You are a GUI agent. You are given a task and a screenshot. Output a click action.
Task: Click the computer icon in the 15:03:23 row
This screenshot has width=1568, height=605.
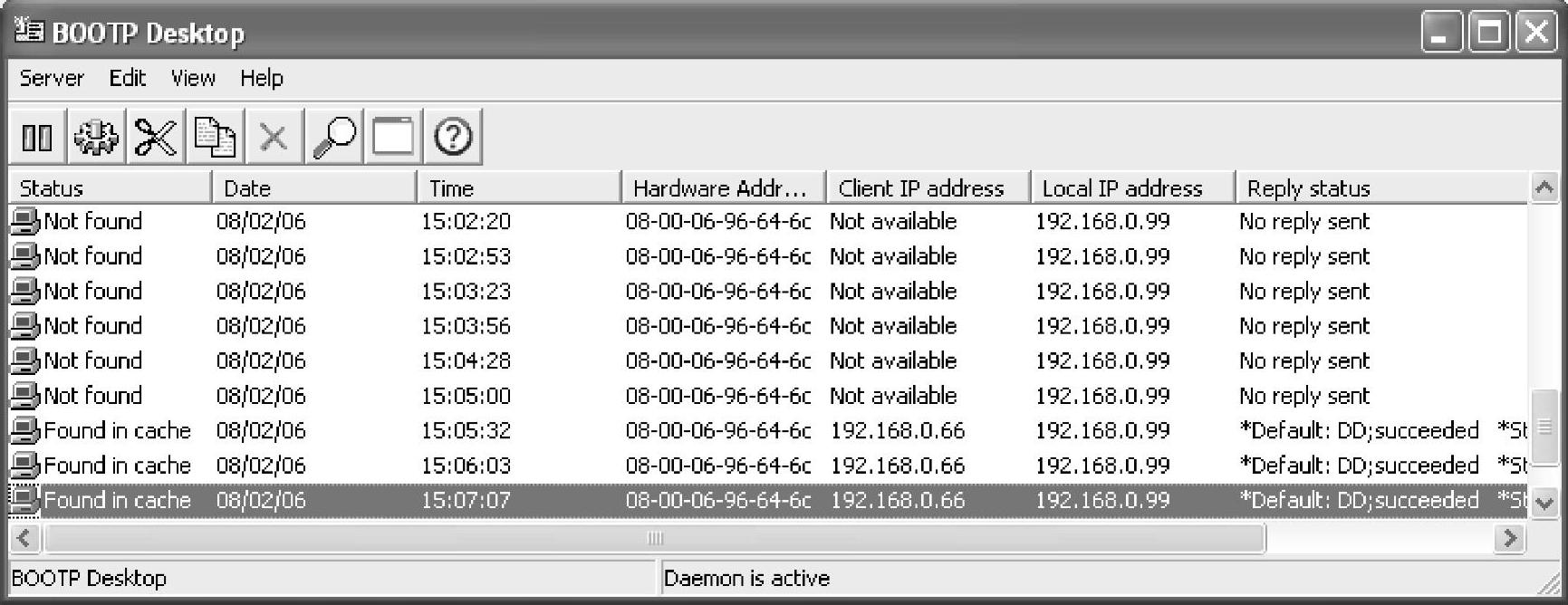25,291
